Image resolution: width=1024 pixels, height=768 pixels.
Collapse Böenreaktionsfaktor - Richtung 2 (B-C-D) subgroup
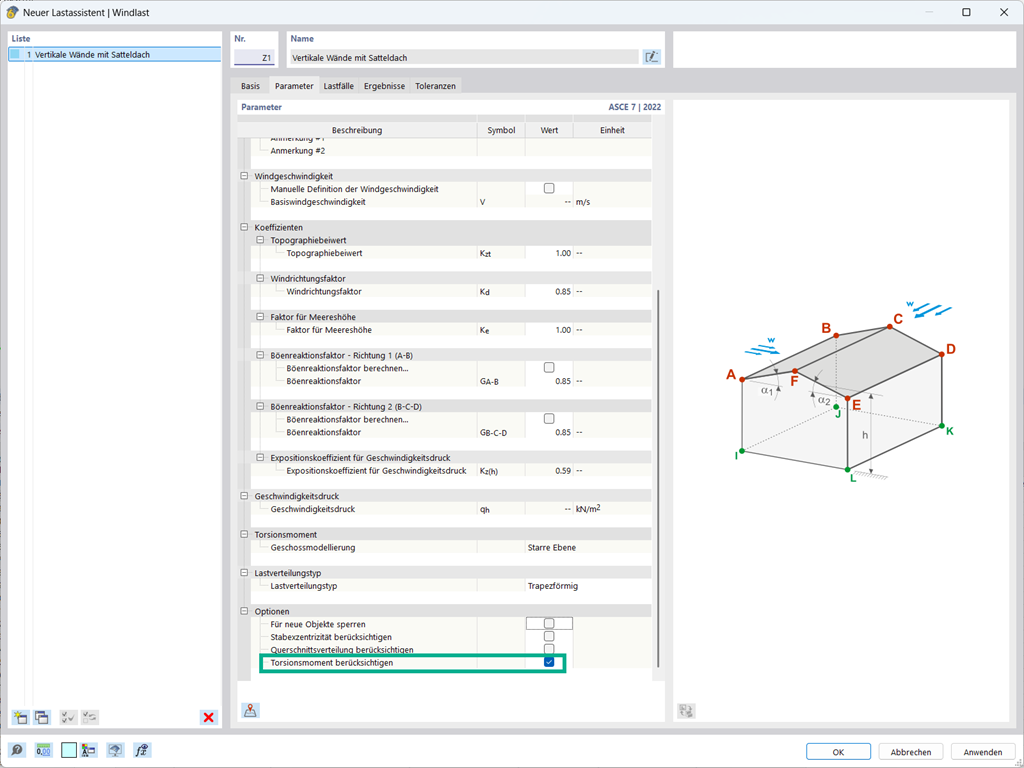point(260,406)
